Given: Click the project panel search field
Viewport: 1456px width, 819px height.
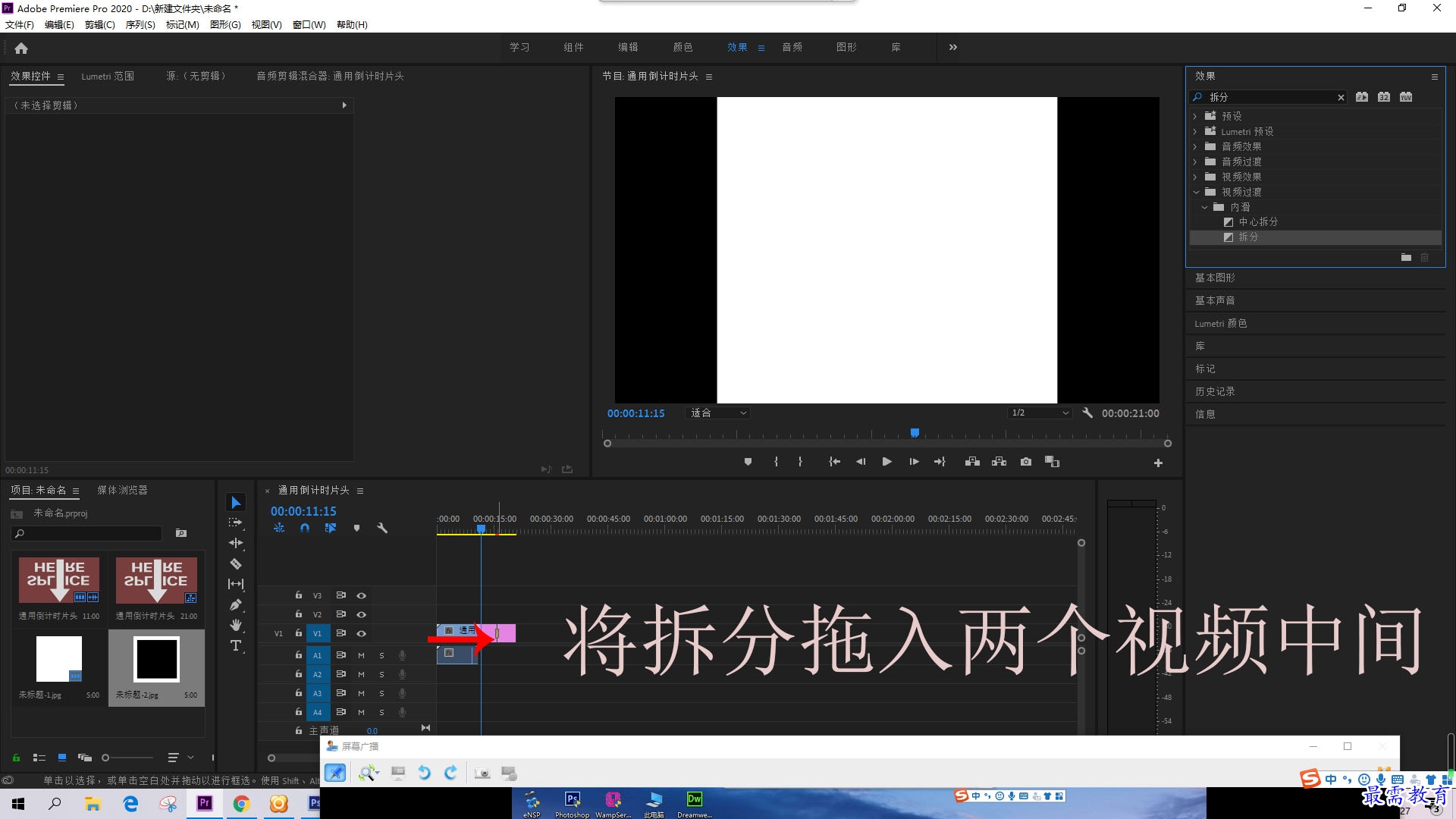Looking at the screenshot, I should pyautogui.click(x=86, y=533).
